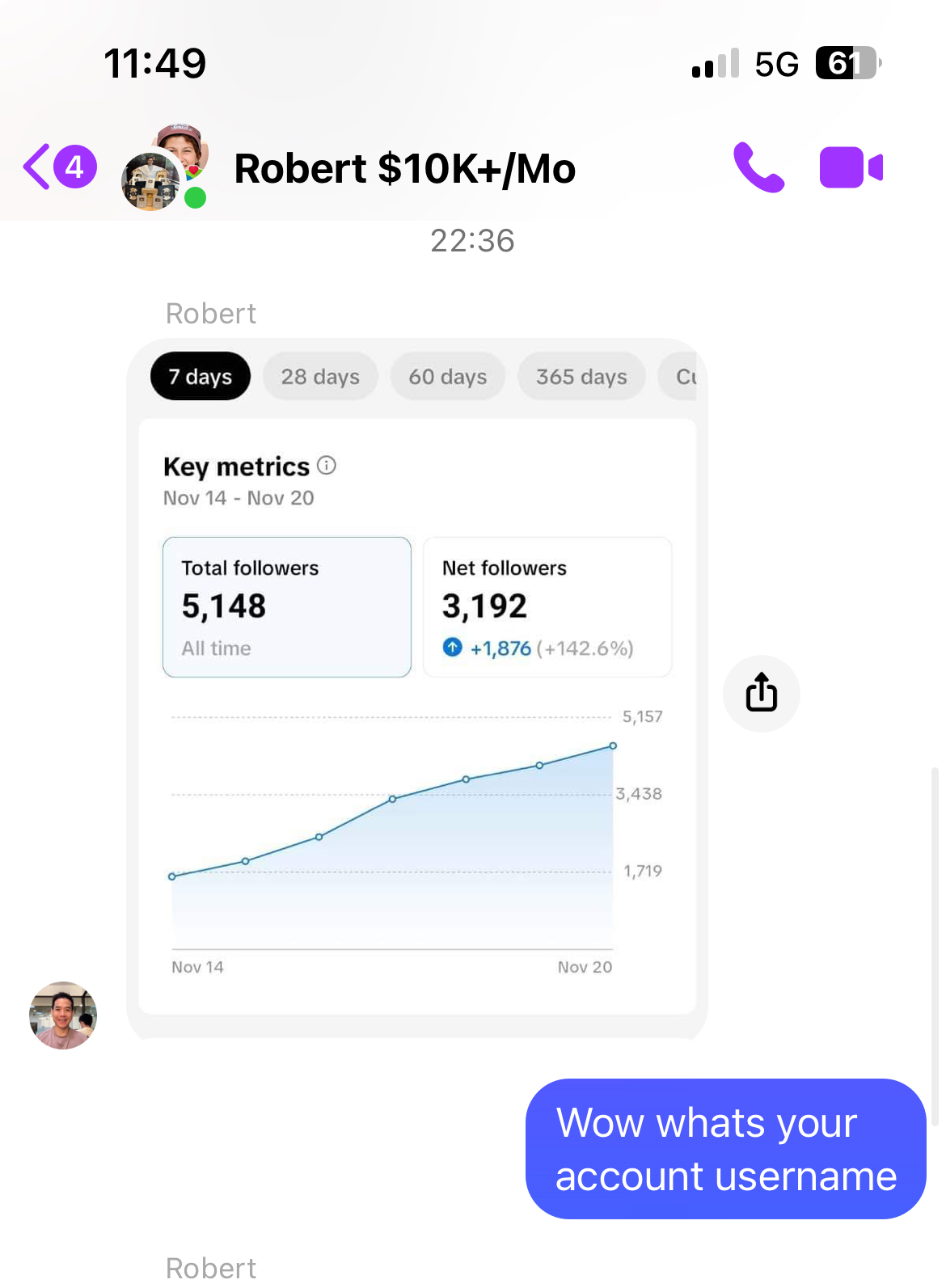Tap the partially hidden custom range pill

679,376
